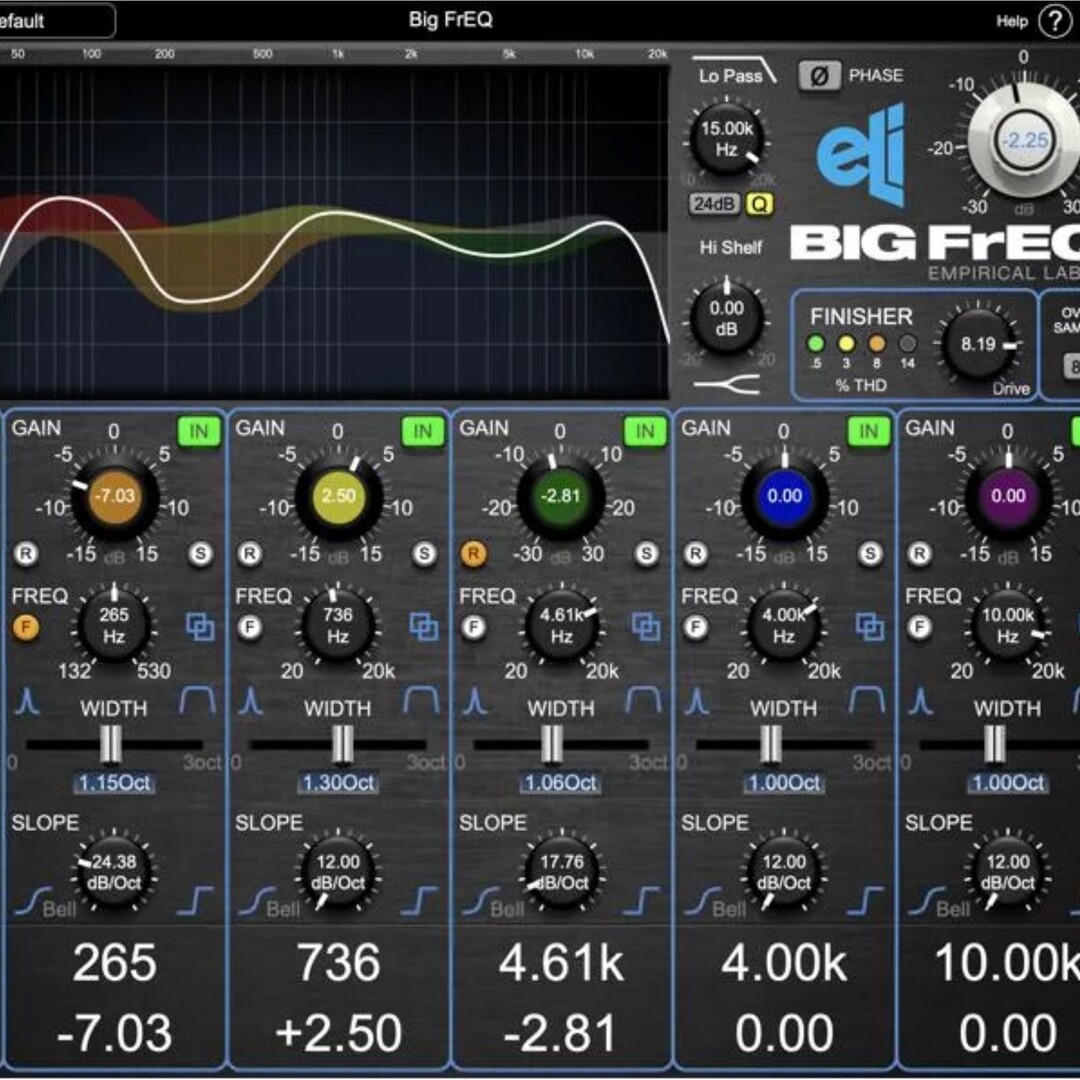Click the shelf curve icon below Hi Shelf knob
This screenshot has height=1080, width=1080.
point(727,384)
